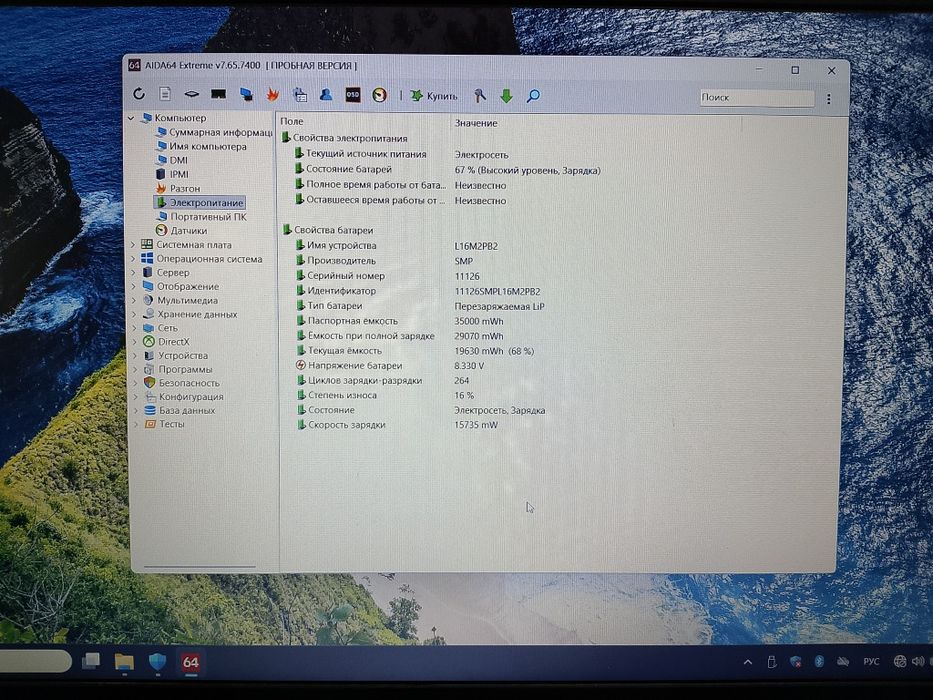
Task: Start the system stability test flame icon
Action: (273, 94)
